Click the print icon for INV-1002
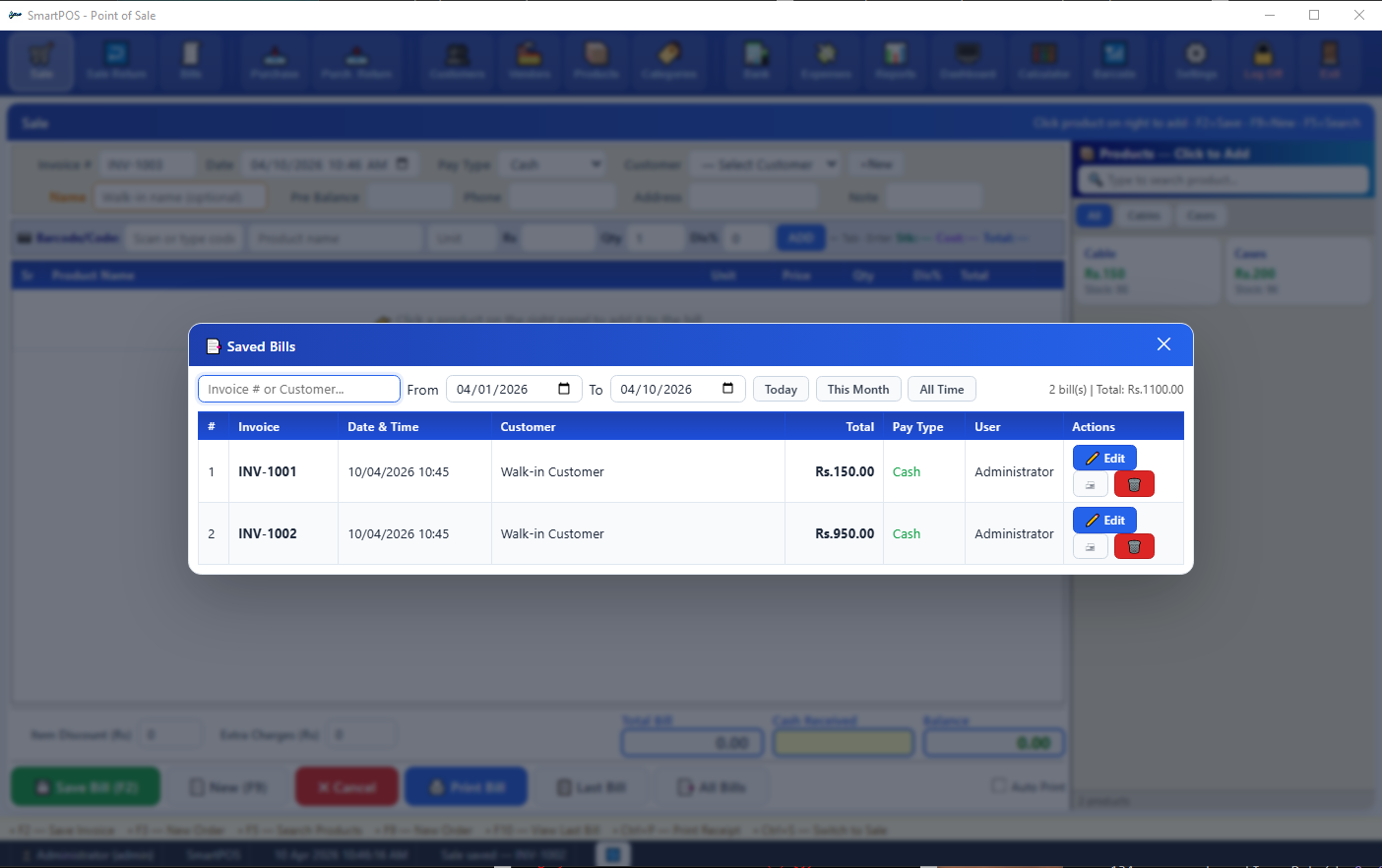Image resolution: width=1382 pixels, height=868 pixels. pyautogui.click(x=1090, y=546)
